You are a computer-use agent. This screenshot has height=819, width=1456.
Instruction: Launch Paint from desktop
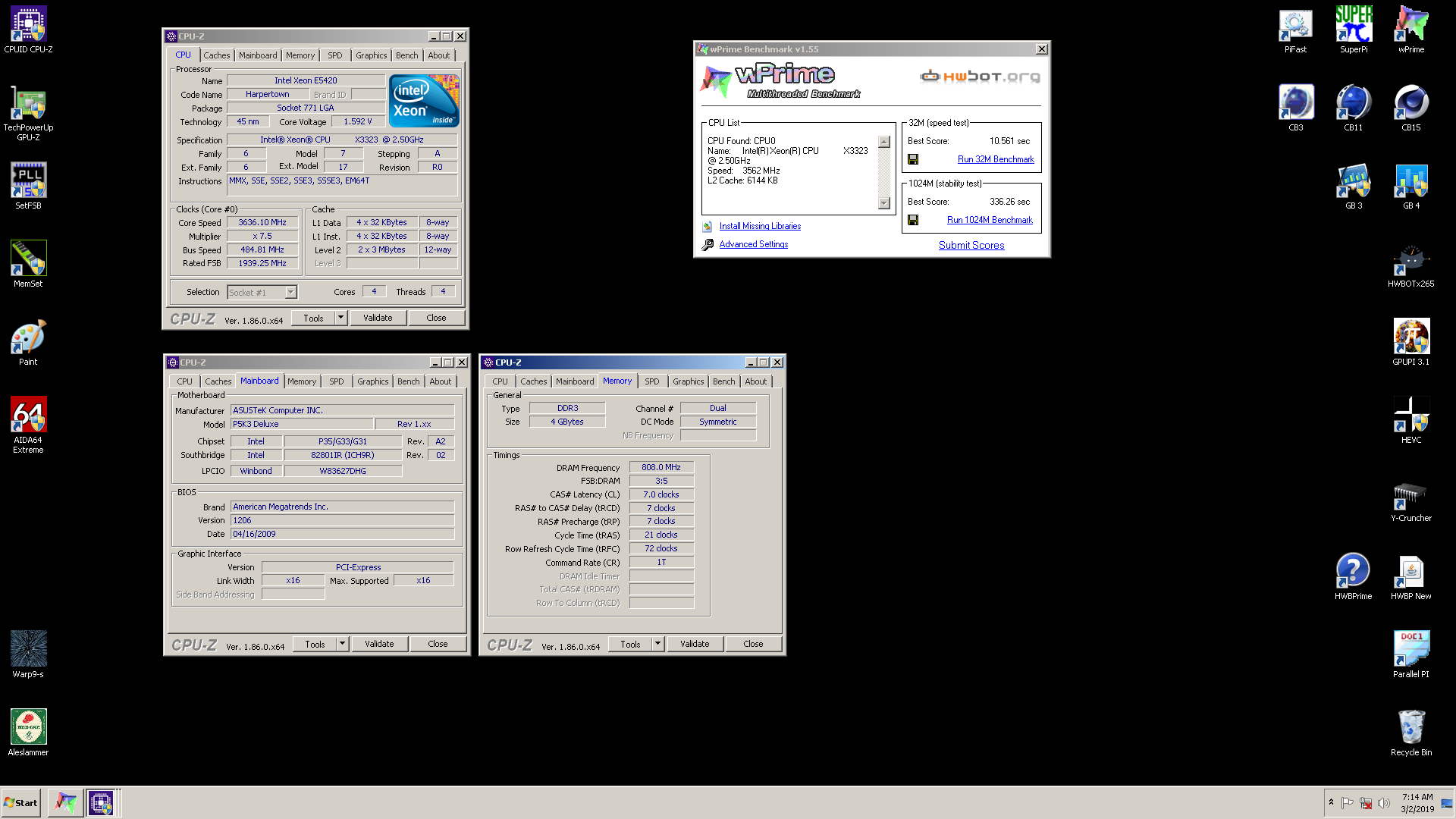[x=28, y=343]
